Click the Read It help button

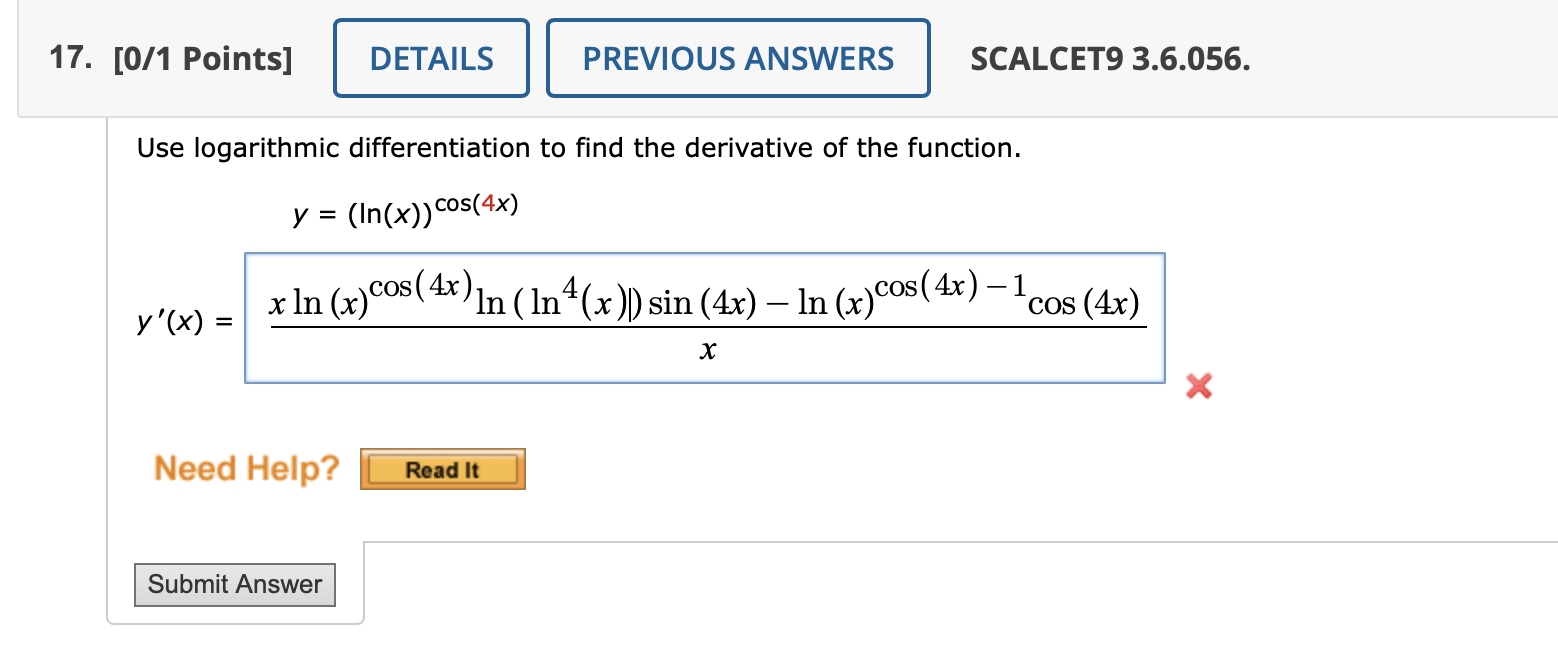tap(442, 468)
